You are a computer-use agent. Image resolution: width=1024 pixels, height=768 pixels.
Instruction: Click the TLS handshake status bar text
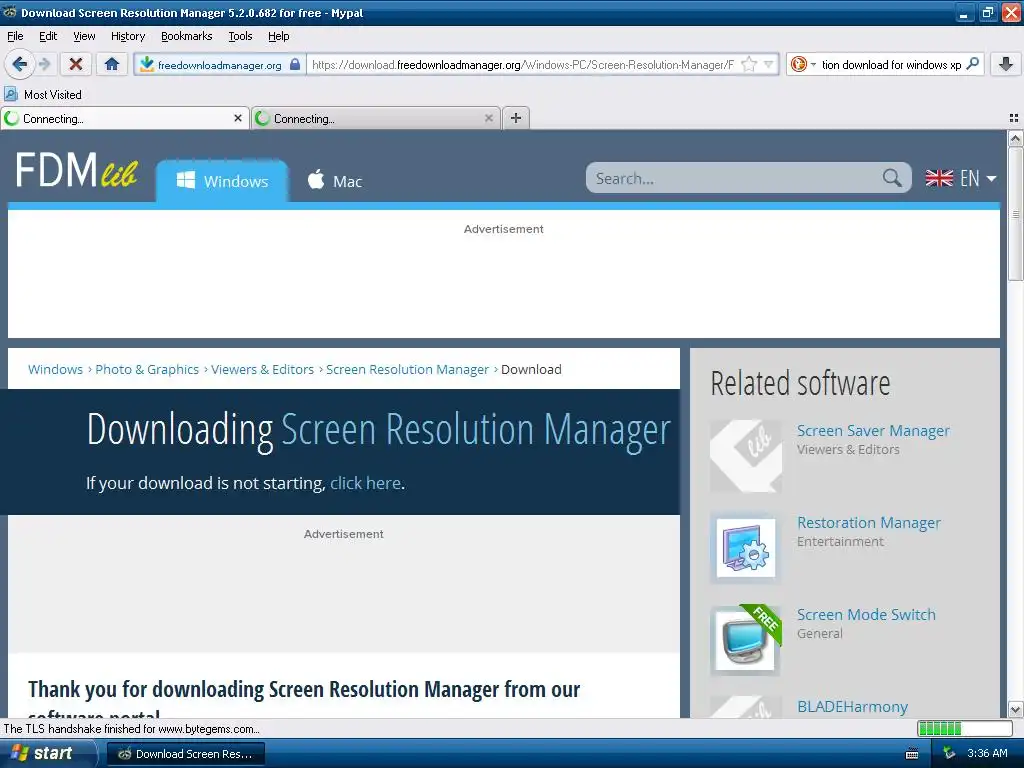pos(131,728)
